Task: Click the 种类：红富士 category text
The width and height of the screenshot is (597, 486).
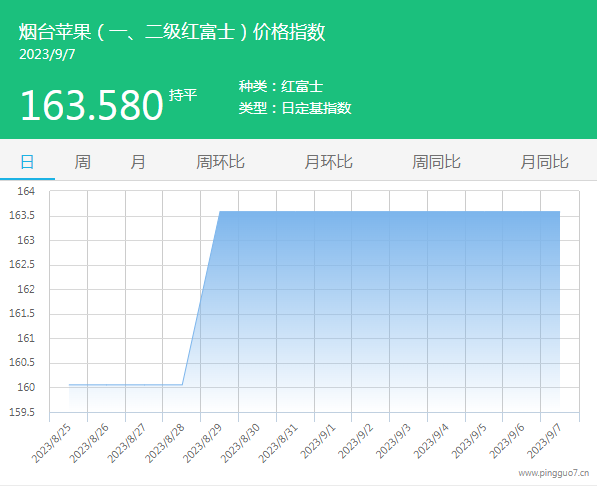Action: coord(281,86)
